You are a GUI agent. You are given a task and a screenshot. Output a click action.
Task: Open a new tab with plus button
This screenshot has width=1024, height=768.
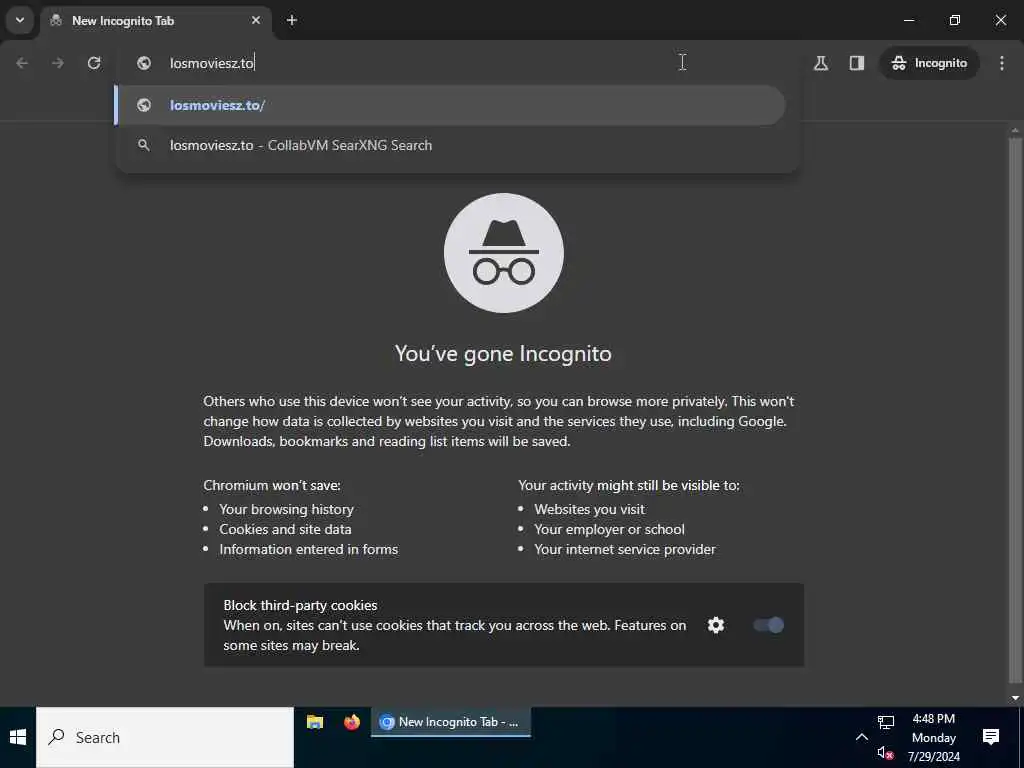pos(292,20)
